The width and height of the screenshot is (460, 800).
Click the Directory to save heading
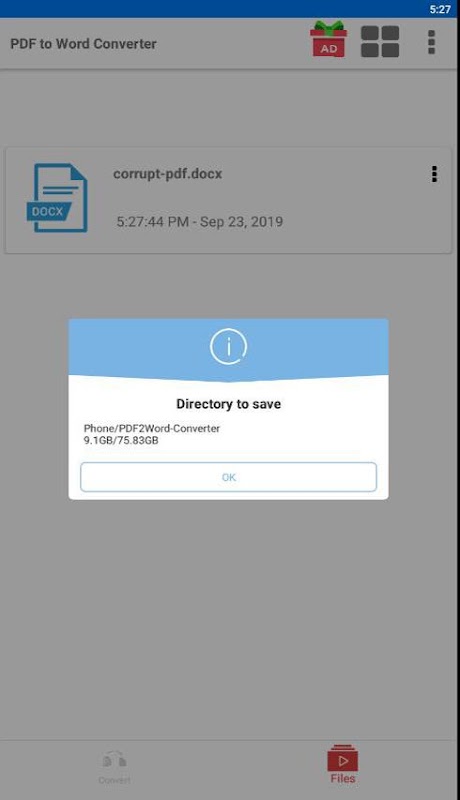[228, 404]
